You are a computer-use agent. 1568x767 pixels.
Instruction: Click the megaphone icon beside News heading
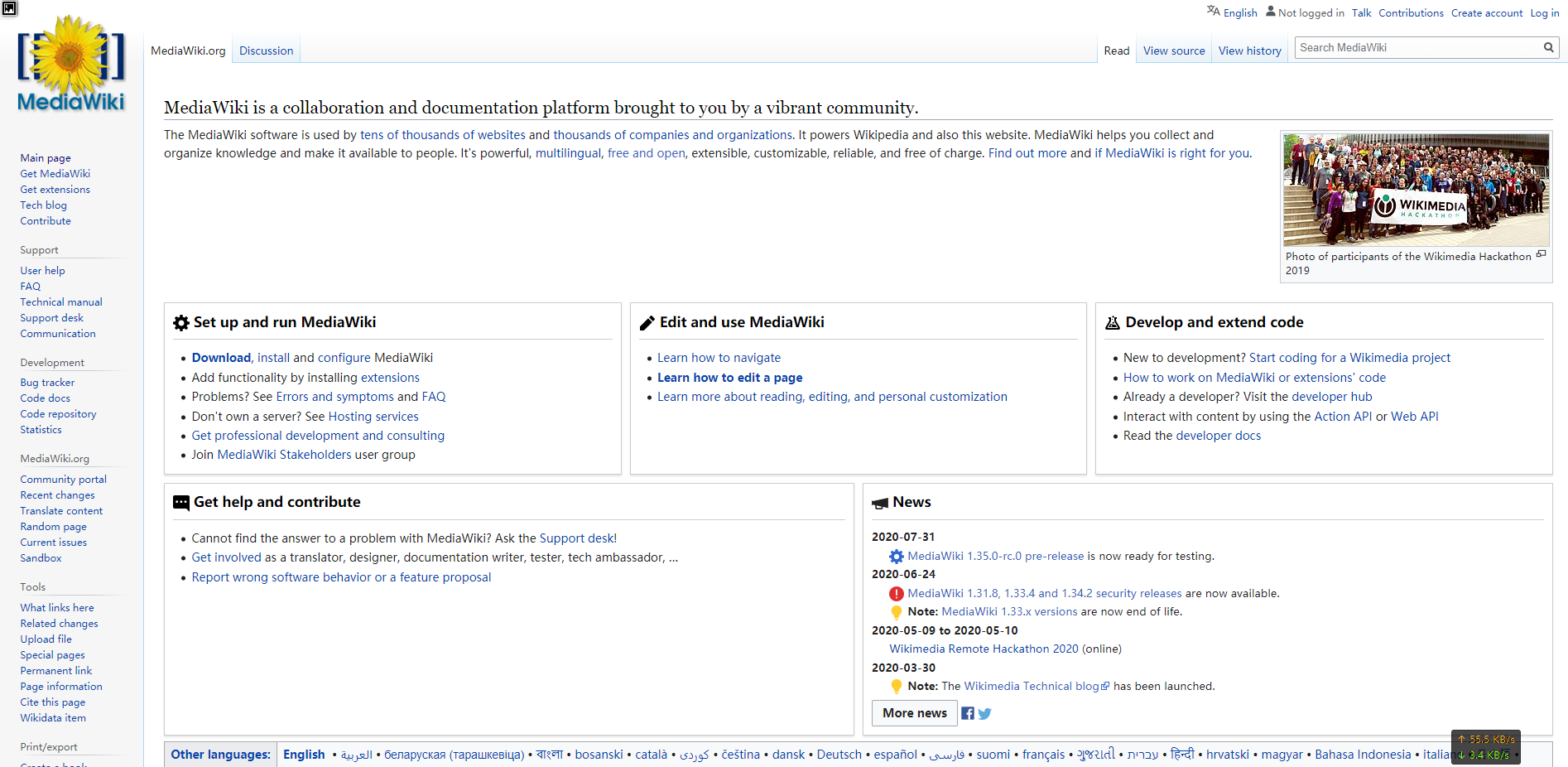tap(880, 503)
